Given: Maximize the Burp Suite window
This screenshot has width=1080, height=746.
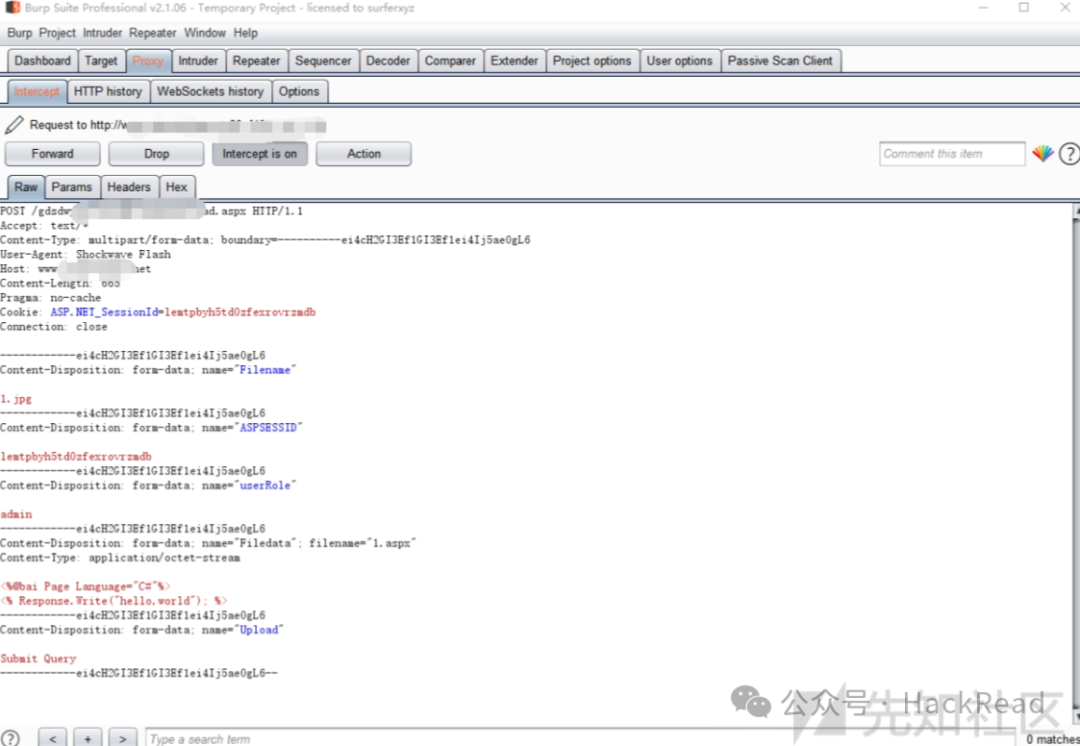Looking at the screenshot, I should (1024, 8).
